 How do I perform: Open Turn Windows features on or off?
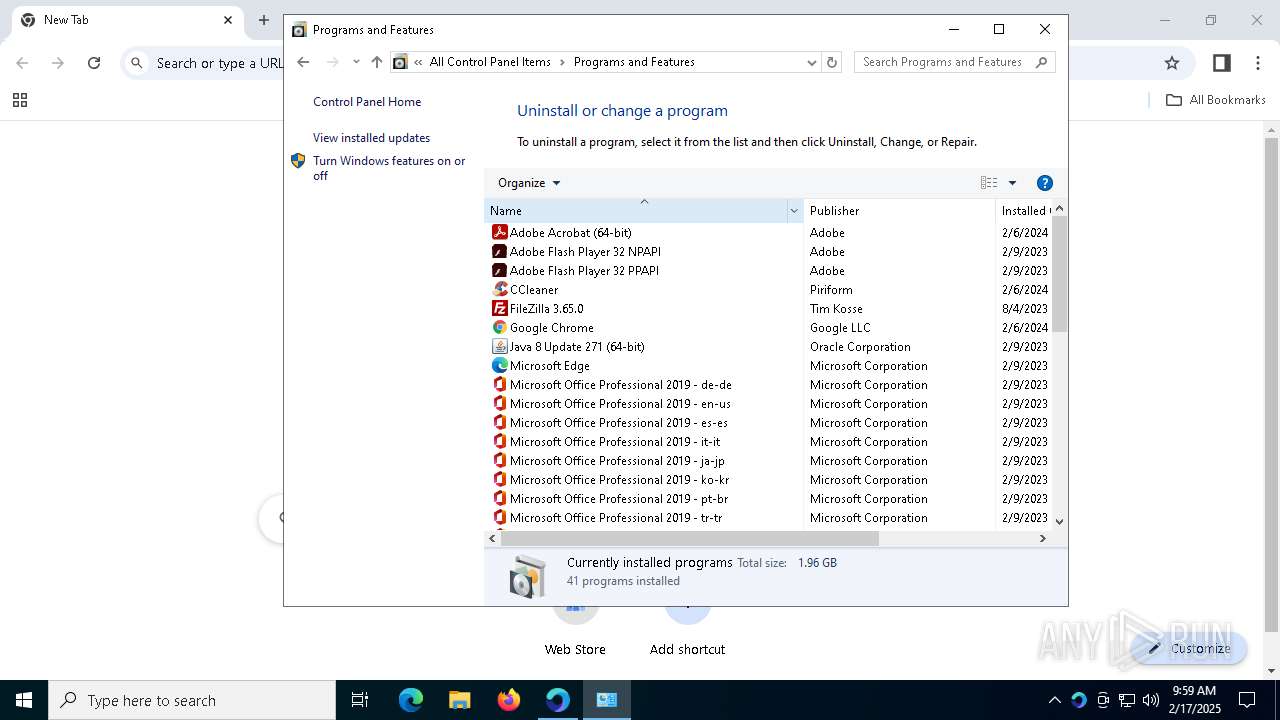click(389, 168)
